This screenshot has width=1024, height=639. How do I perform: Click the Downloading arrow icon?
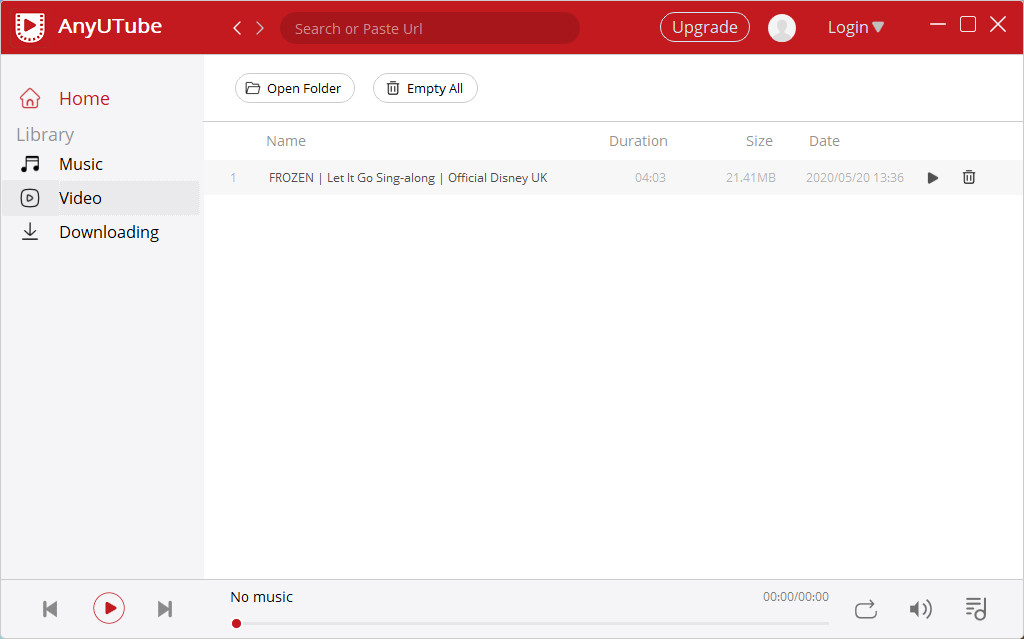point(30,232)
